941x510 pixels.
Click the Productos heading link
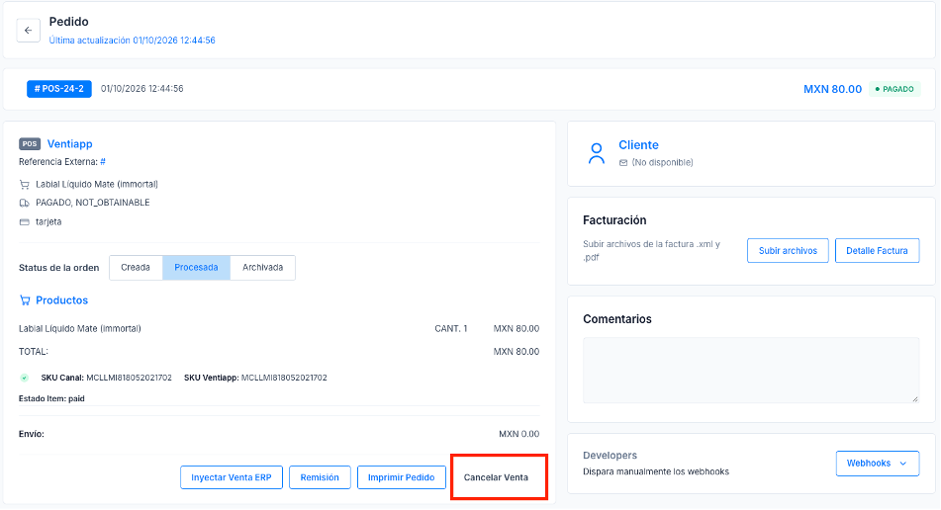point(62,301)
